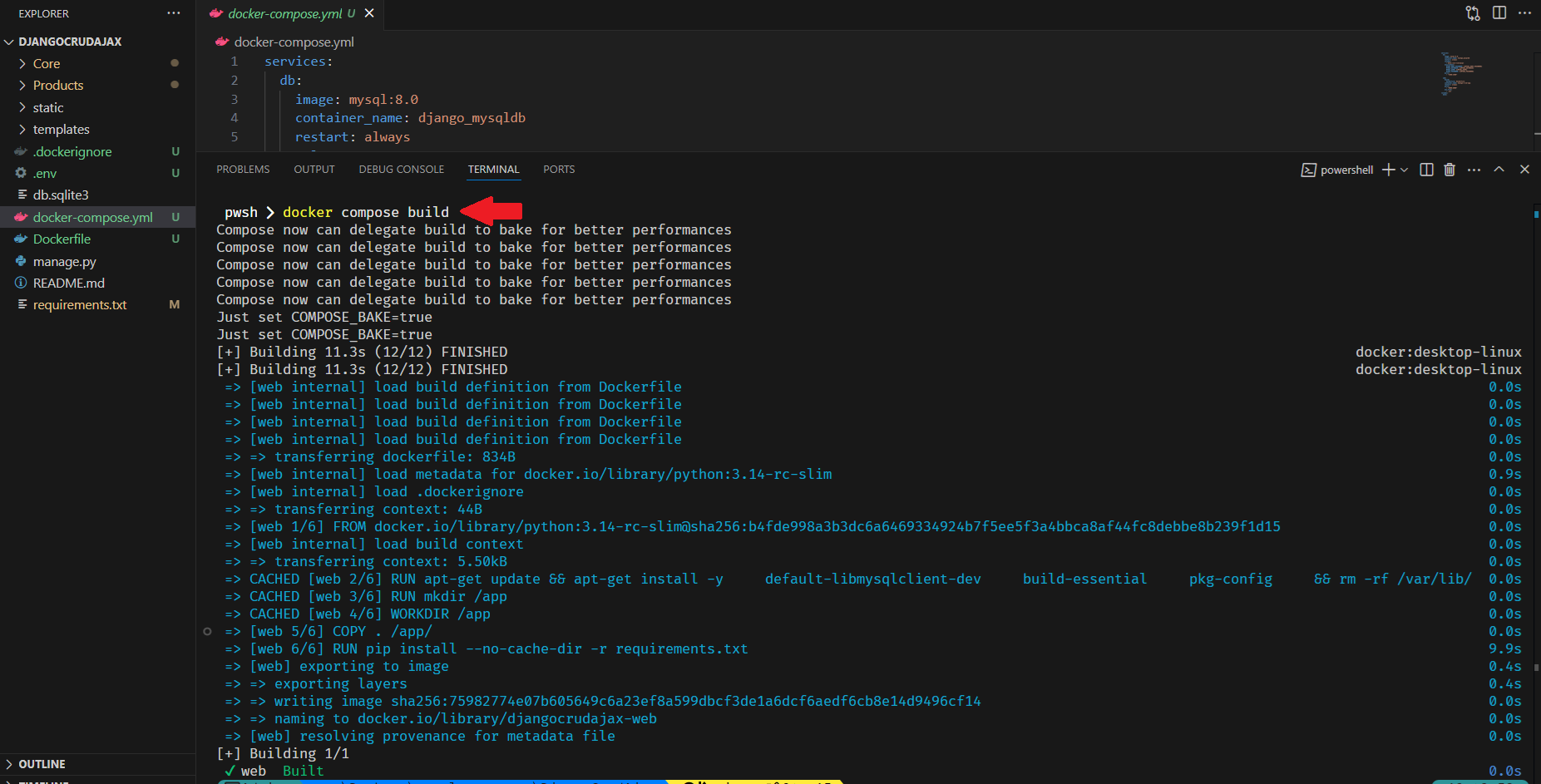Open changes compare icon in editor toolbar

[x=1473, y=13]
